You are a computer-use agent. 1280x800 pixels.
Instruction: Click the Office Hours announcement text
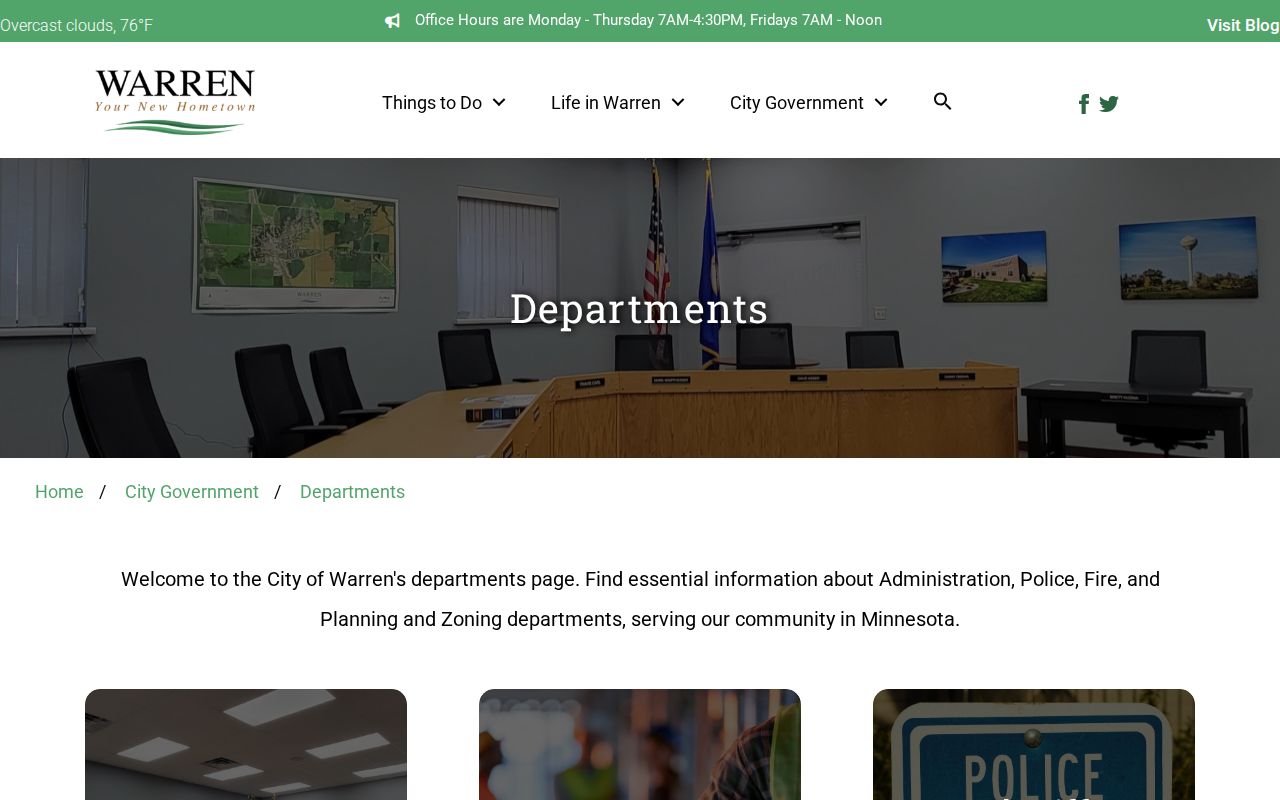648,20
